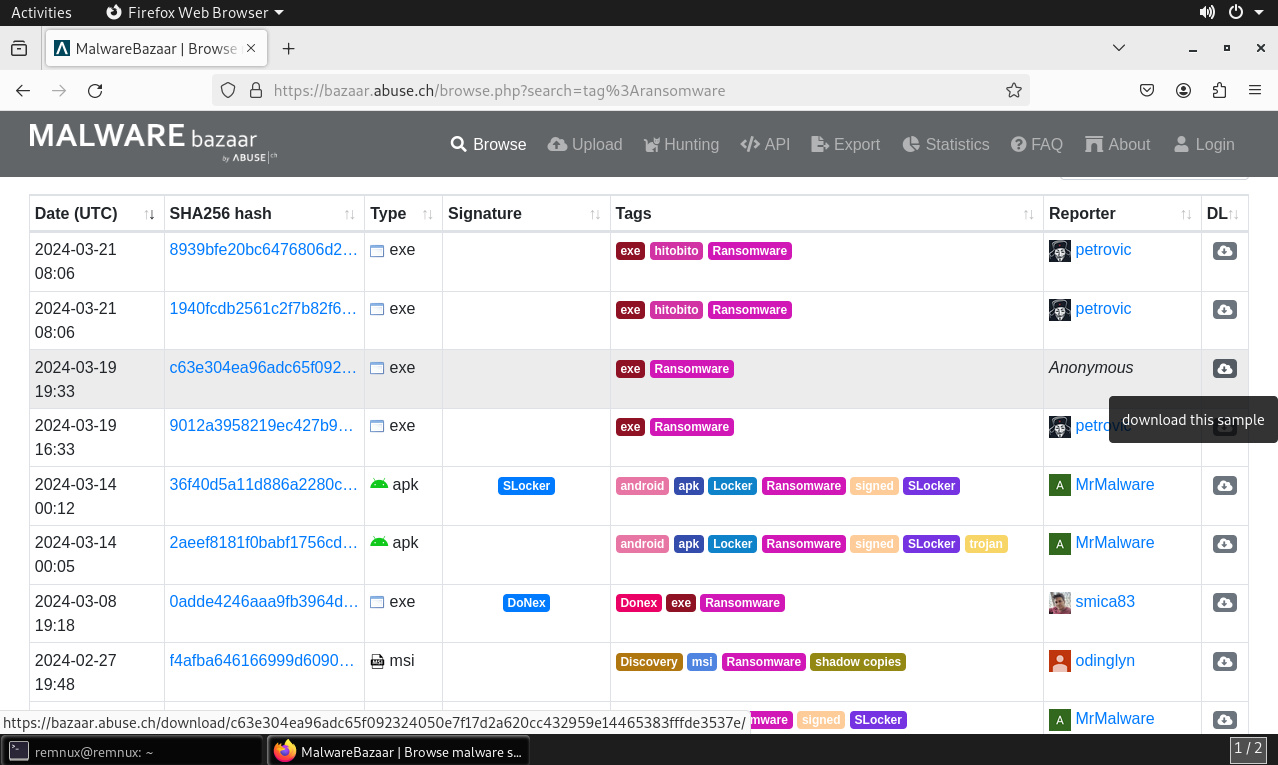This screenshot has width=1278, height=765.
Task: Download the DoNex ransomware sample
Action: (1224, 602)
